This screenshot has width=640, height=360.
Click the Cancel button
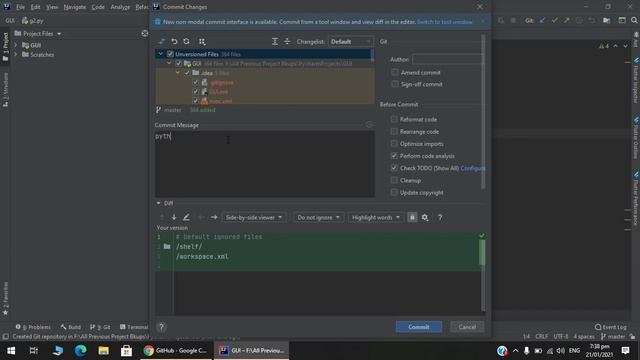[x=467, y=327]
